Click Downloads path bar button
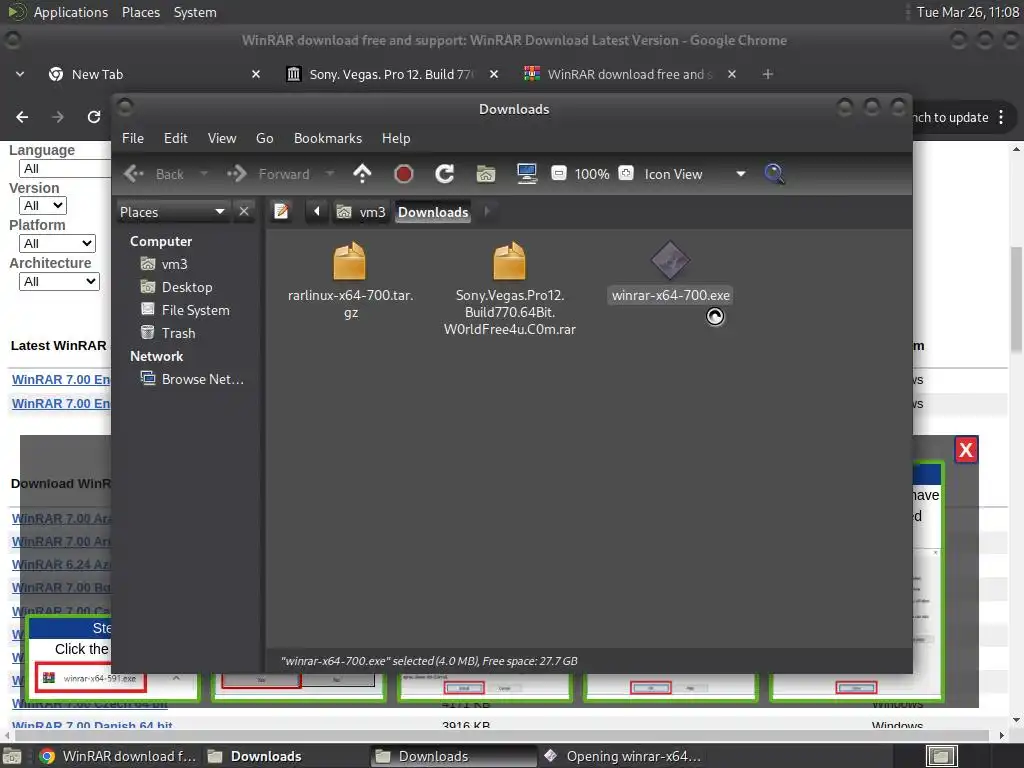Screen dimensions: 1024x768 pos(433,212)
